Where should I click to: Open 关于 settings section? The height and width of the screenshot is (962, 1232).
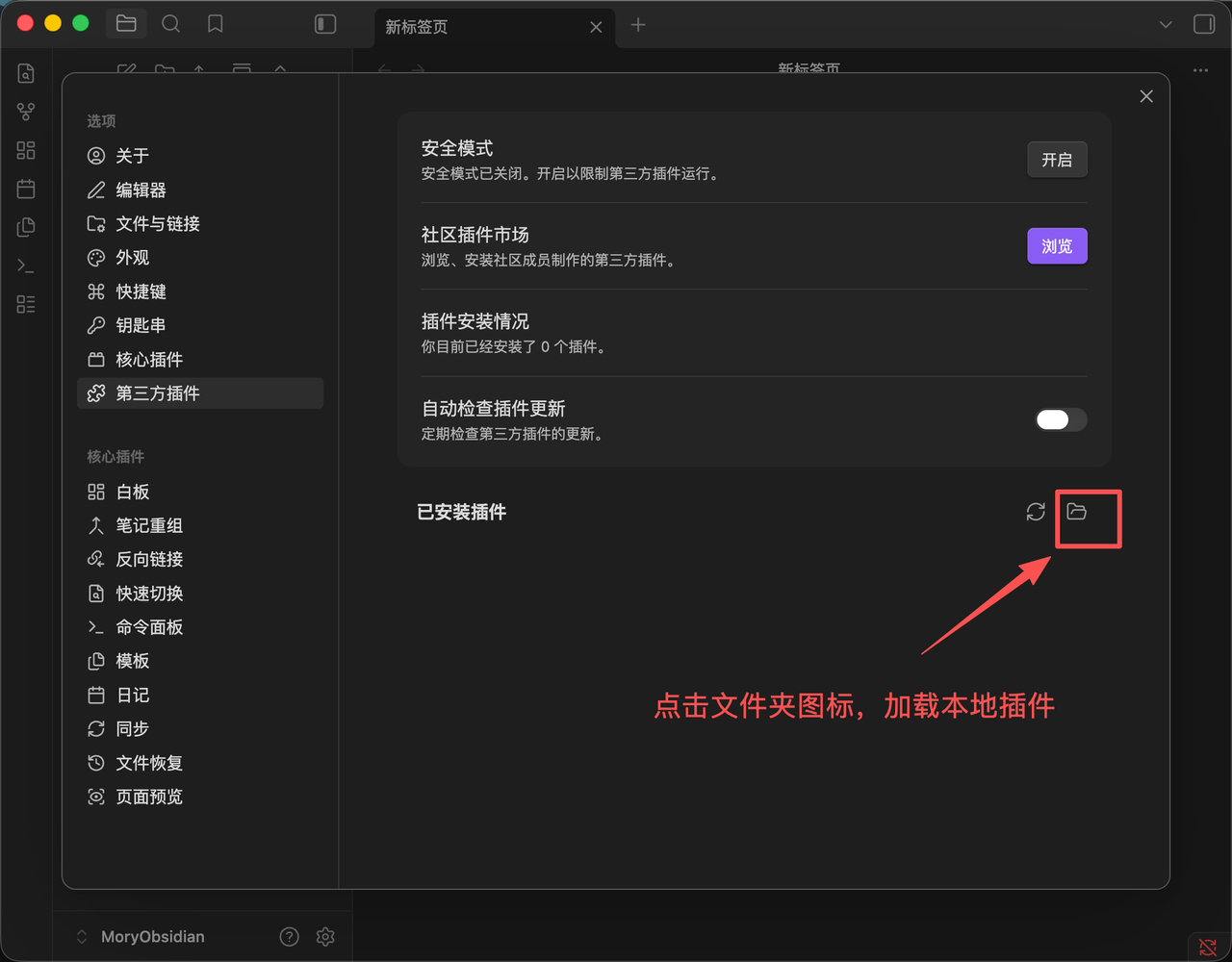(200, 156)
